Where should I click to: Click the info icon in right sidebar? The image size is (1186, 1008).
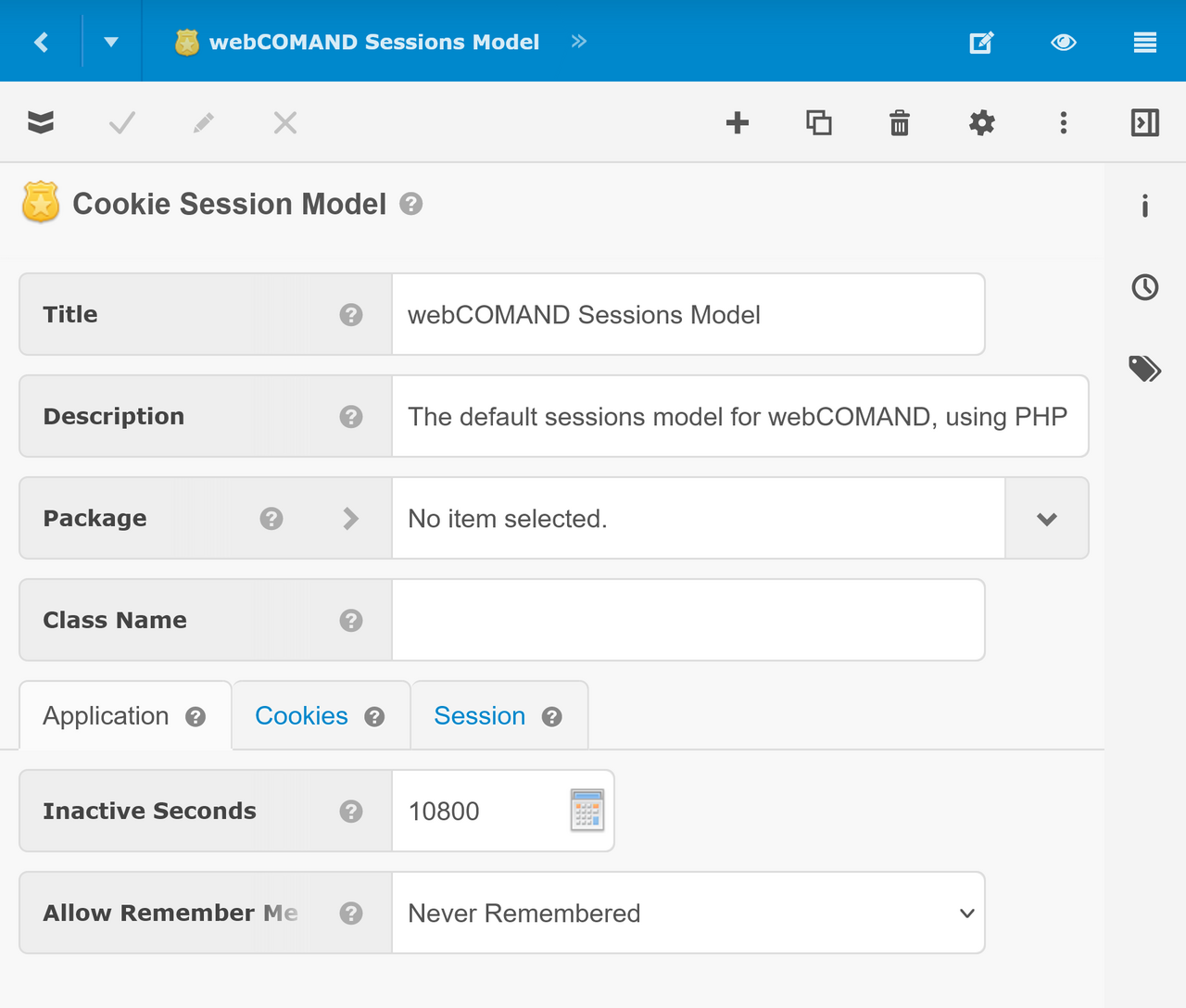click(x=1145, y=206)
